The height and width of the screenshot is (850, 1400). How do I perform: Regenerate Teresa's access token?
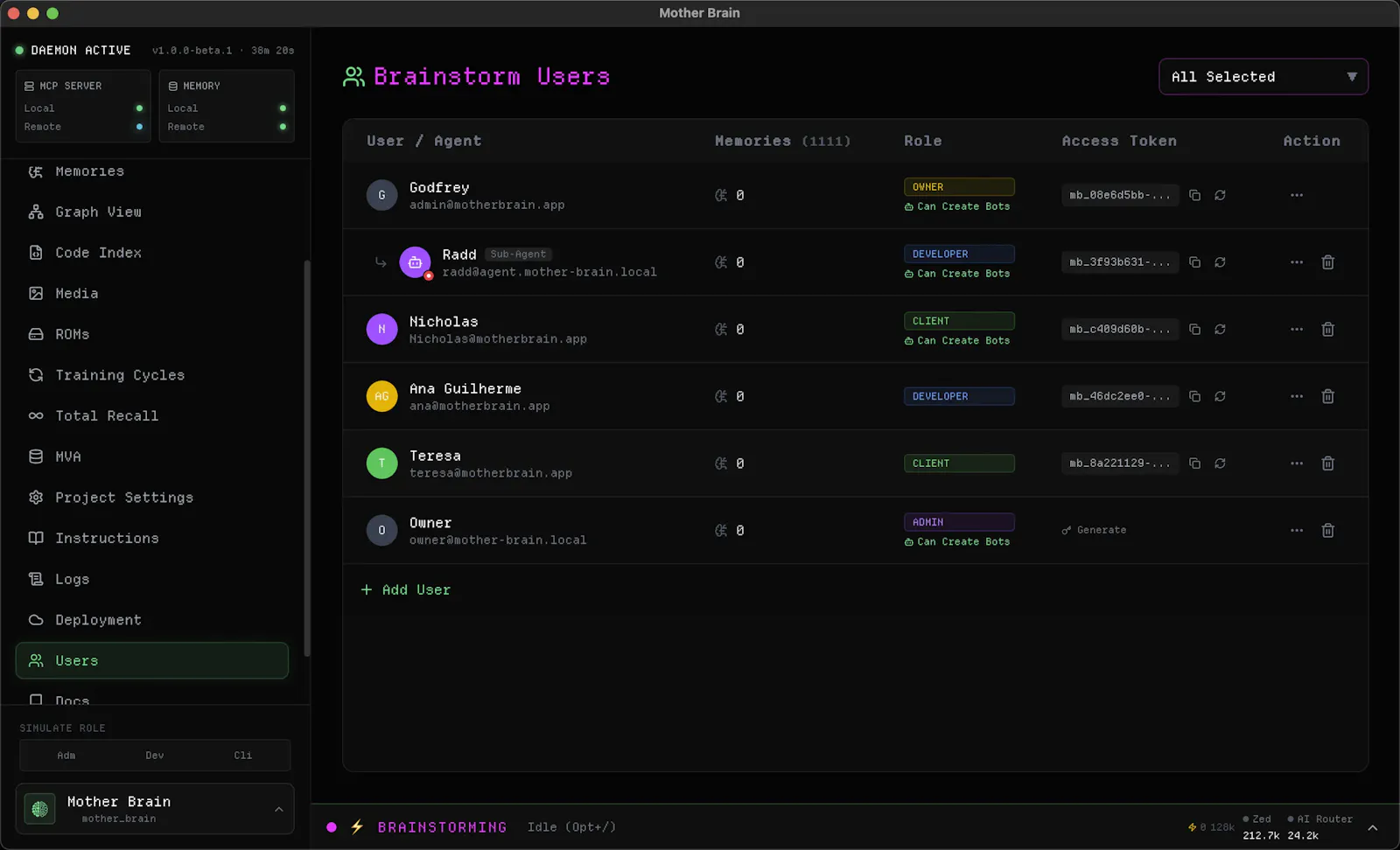1220,463
